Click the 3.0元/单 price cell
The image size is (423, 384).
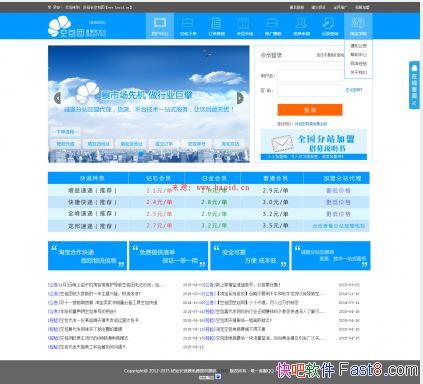[275, 202]
